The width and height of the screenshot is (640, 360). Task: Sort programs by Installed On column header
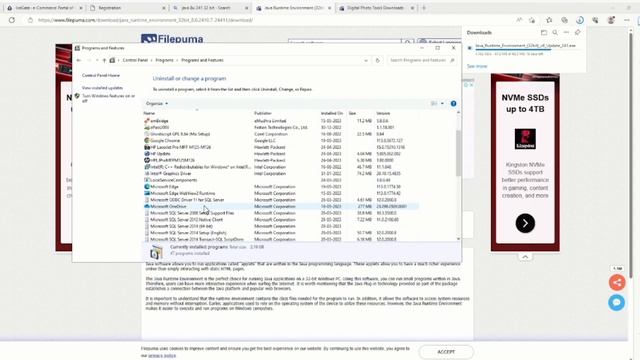pos(333,113)
